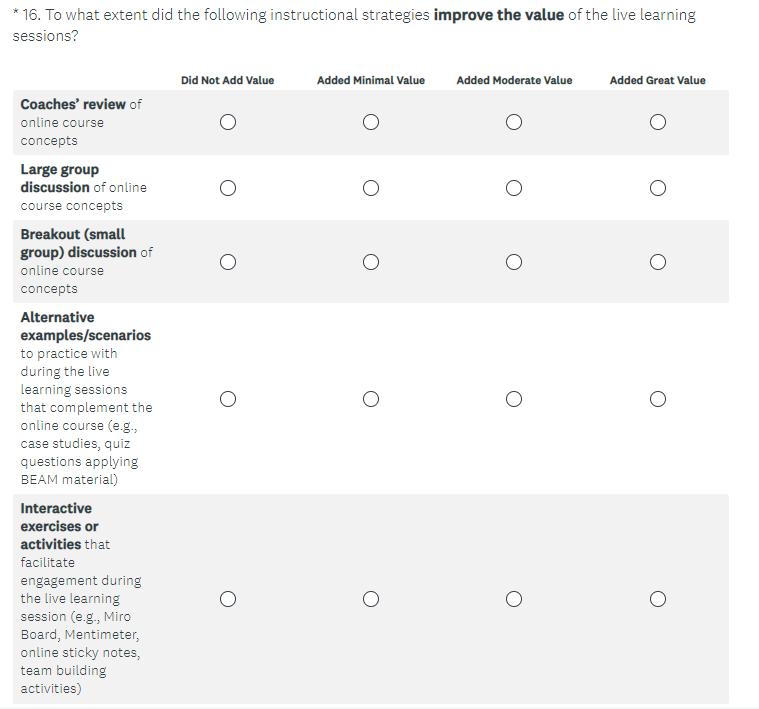Rate Breakout discussion as 'Added Minimal Value'

(371, 262)
